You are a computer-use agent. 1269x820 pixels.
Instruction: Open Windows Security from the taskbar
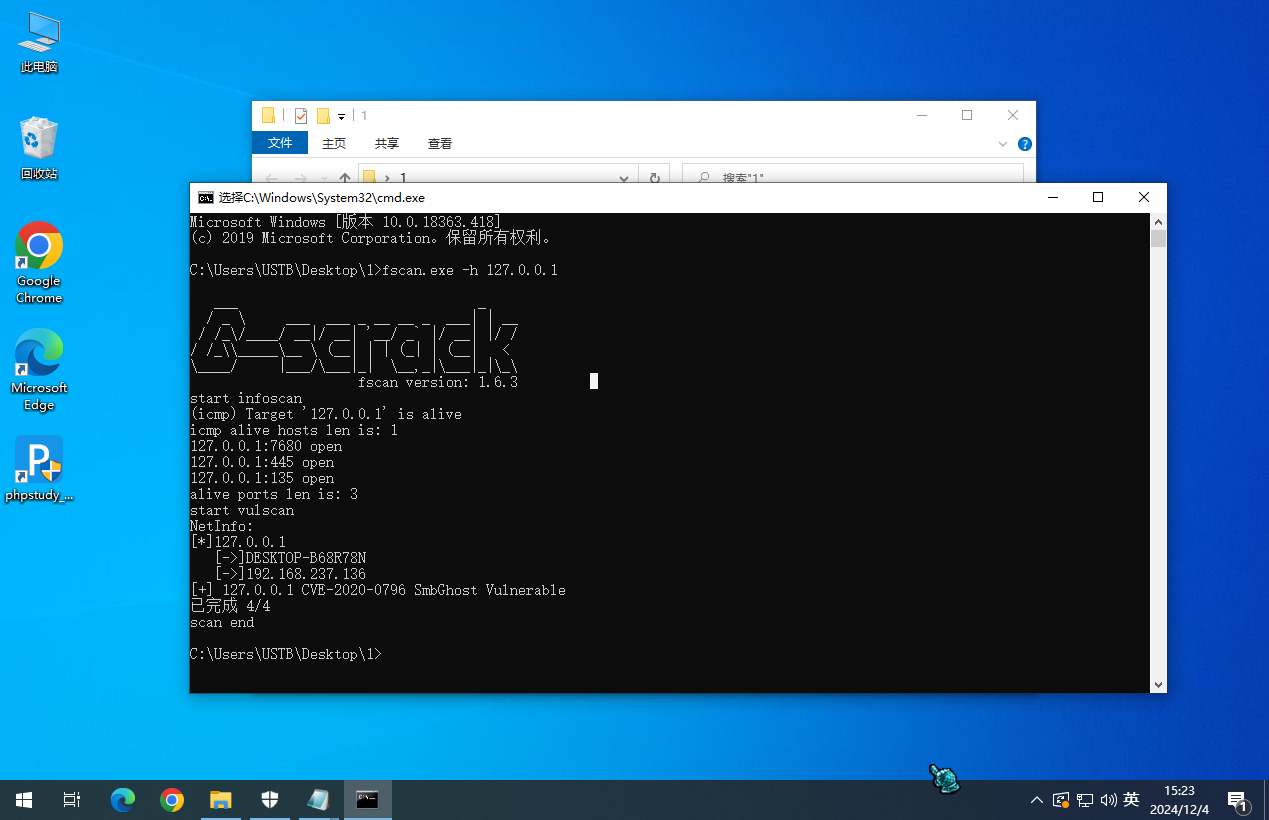[x=270, y=800]
